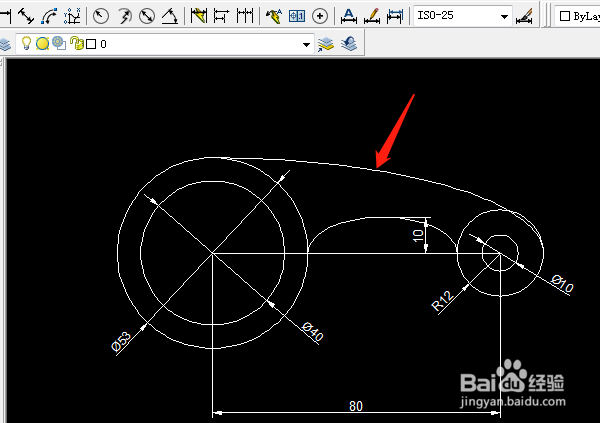Select the Angular dimension tool
600x423 pixels.
point(170,16)
